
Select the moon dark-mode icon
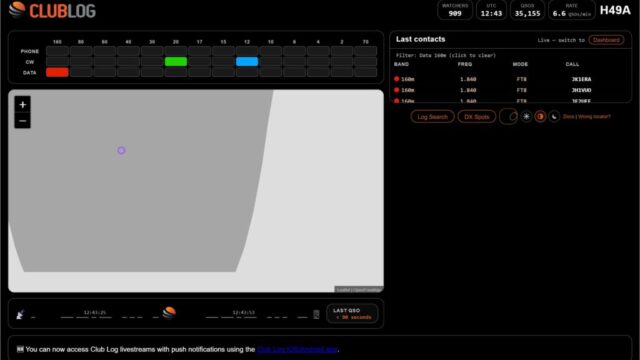click(554, 117)
